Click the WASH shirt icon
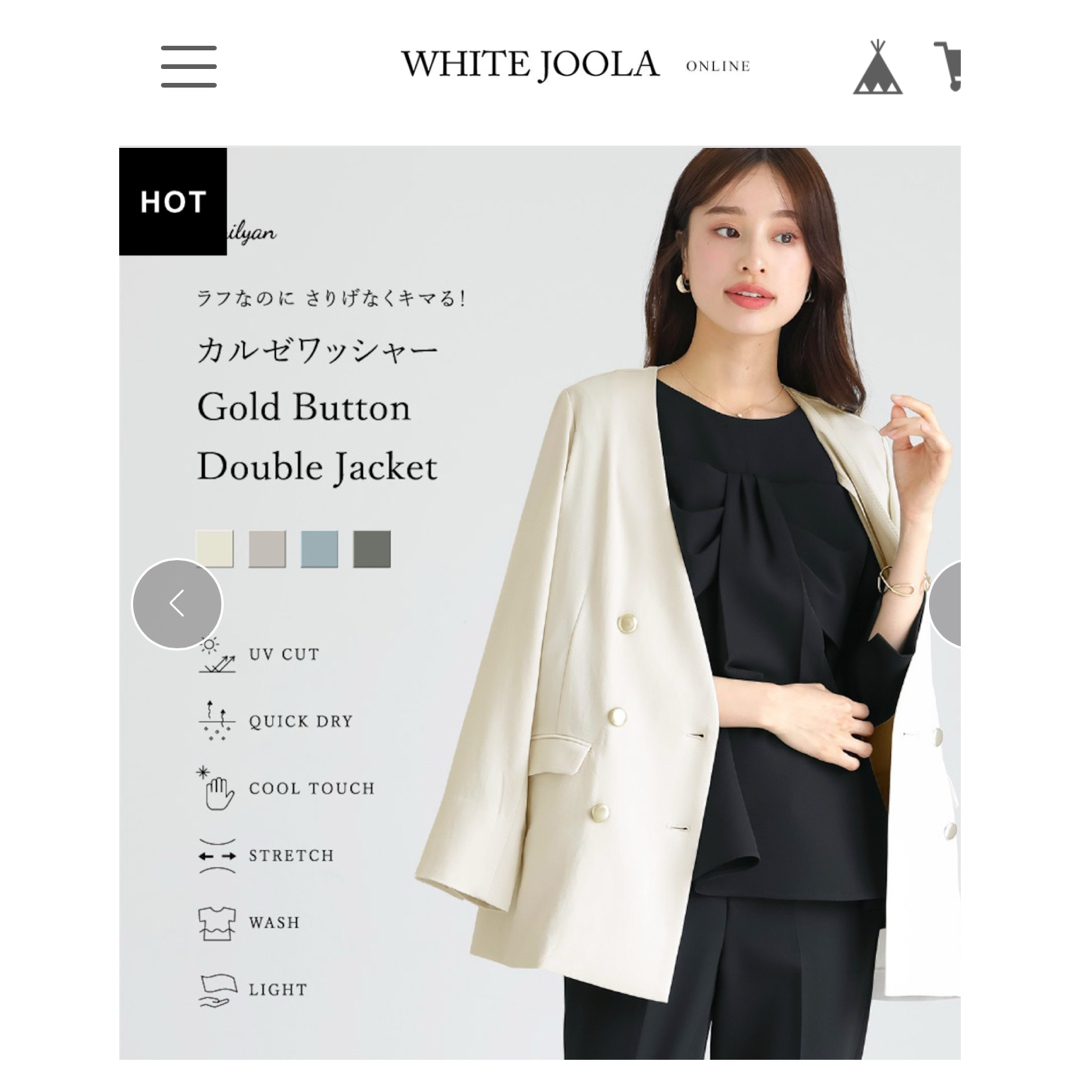 point(217,923)
